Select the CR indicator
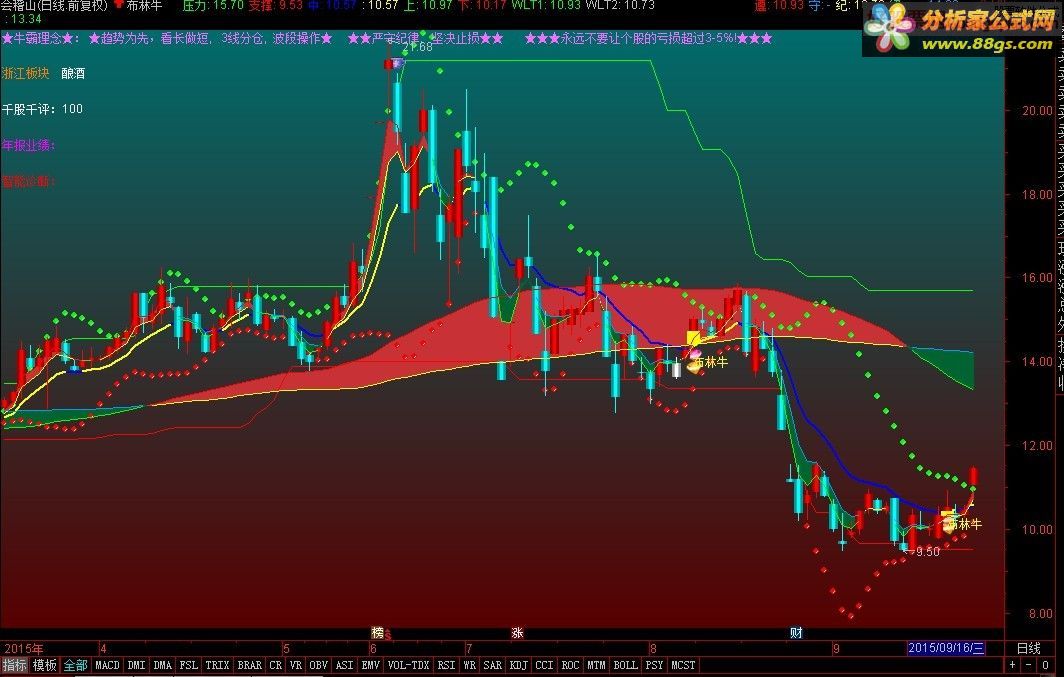 click(x=276, y=665)
